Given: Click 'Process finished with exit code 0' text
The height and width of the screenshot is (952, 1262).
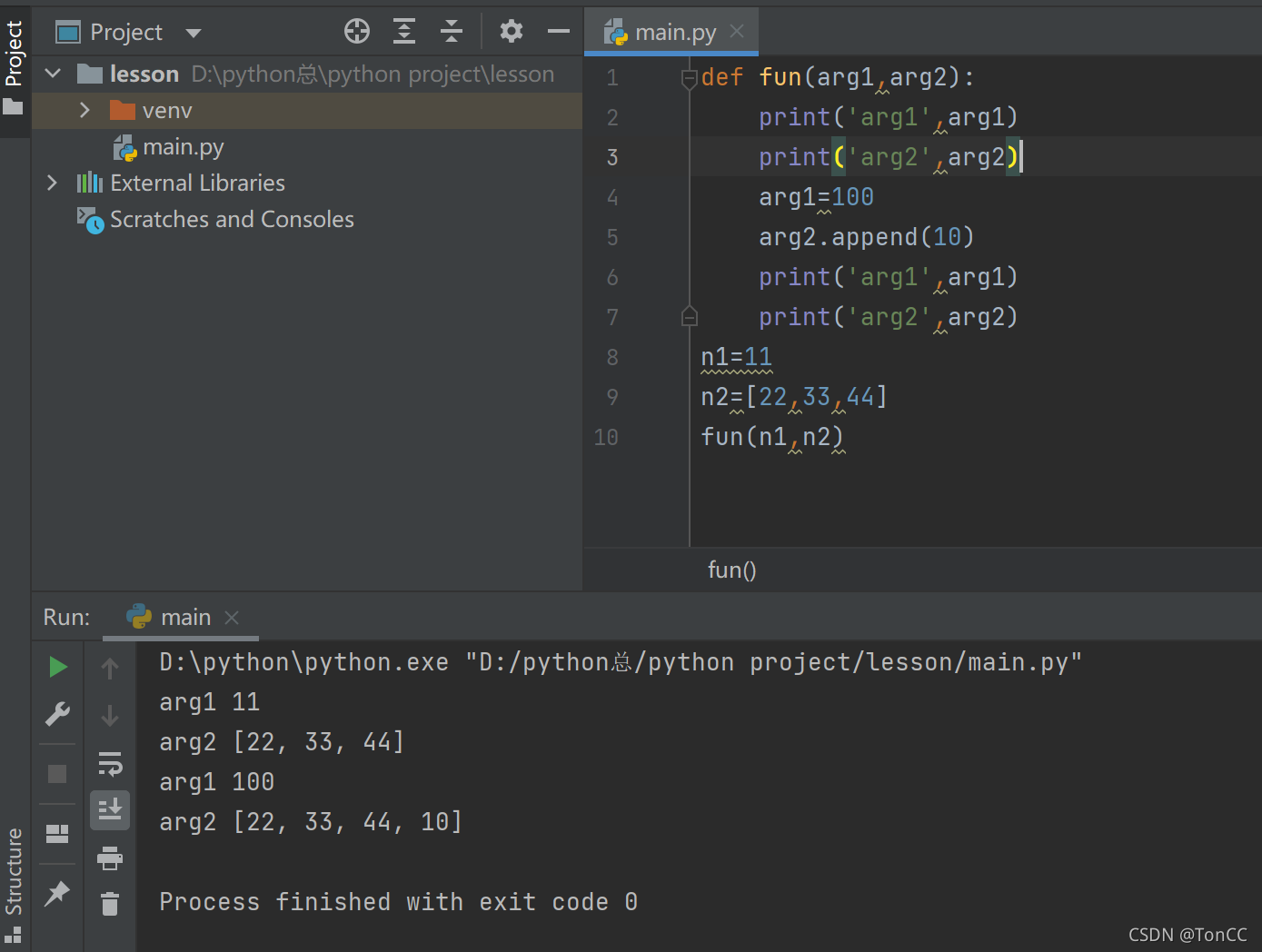Looking at the screenshot, I should pos(398,902).
